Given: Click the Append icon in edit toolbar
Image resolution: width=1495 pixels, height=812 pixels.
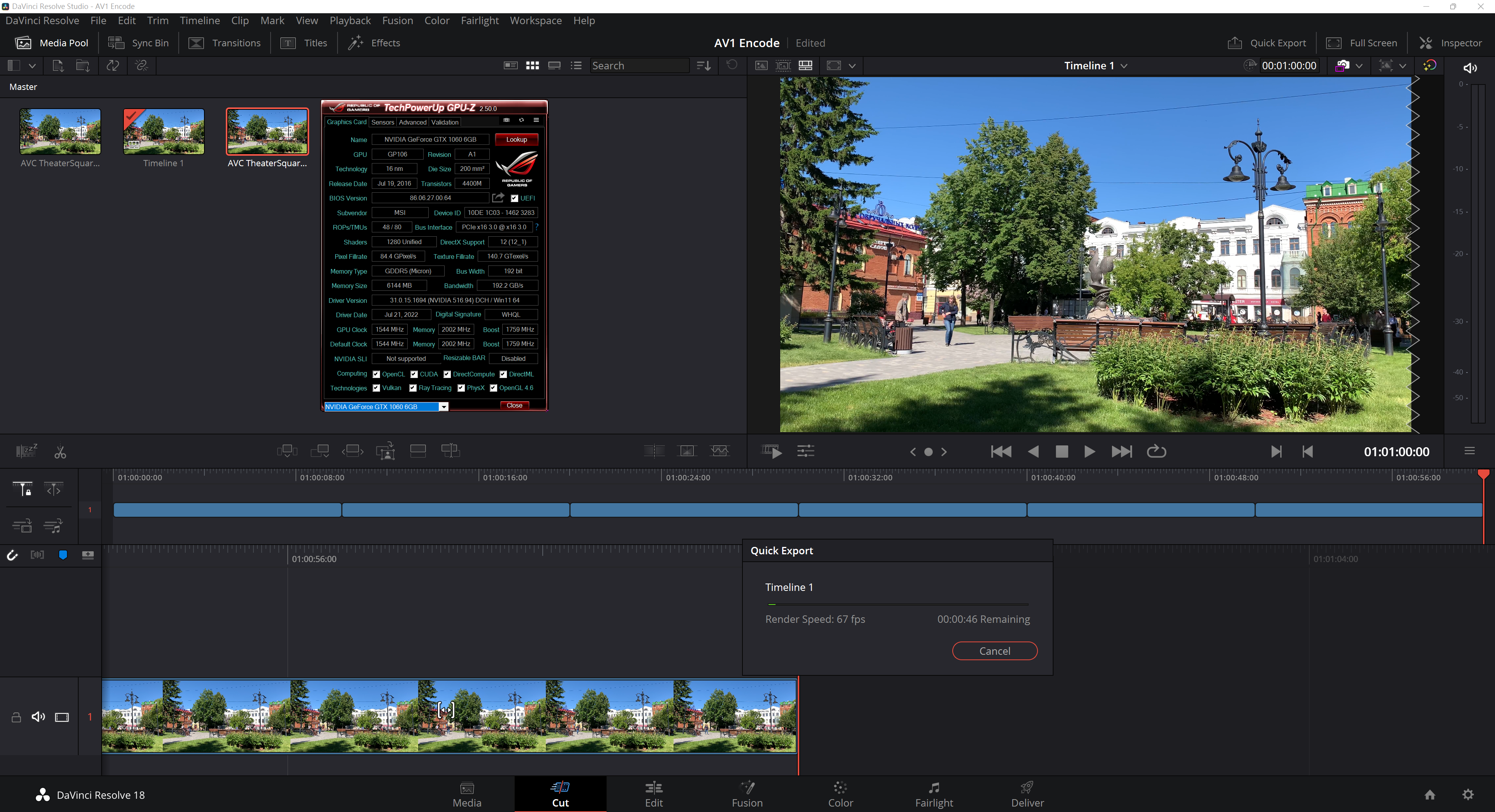Looking at the screenshot, I should pos(320,451).
